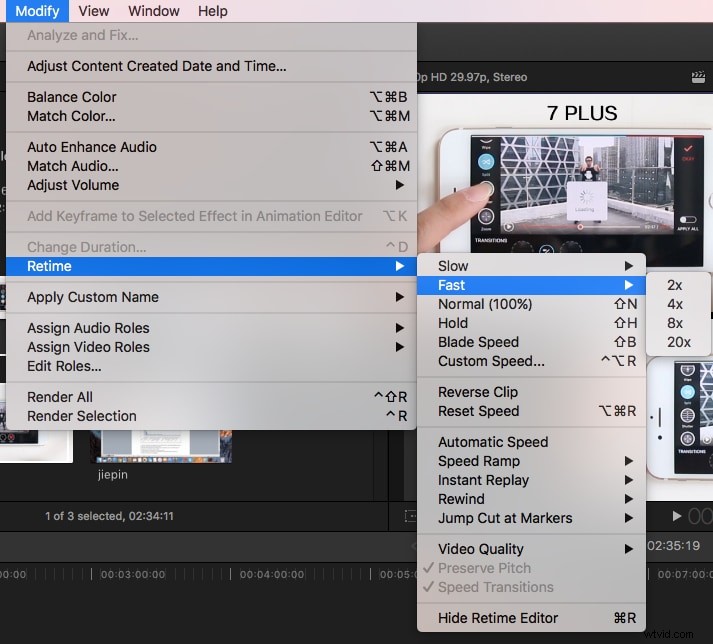Image resolution: width=713 pixels, height=644 pixels.
Task: Select Blade Speed
Action: pos(531,342)
